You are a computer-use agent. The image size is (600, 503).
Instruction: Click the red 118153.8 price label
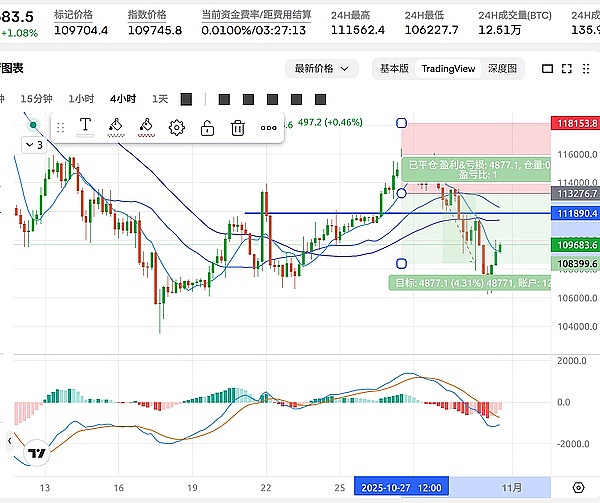click(573, 123)
